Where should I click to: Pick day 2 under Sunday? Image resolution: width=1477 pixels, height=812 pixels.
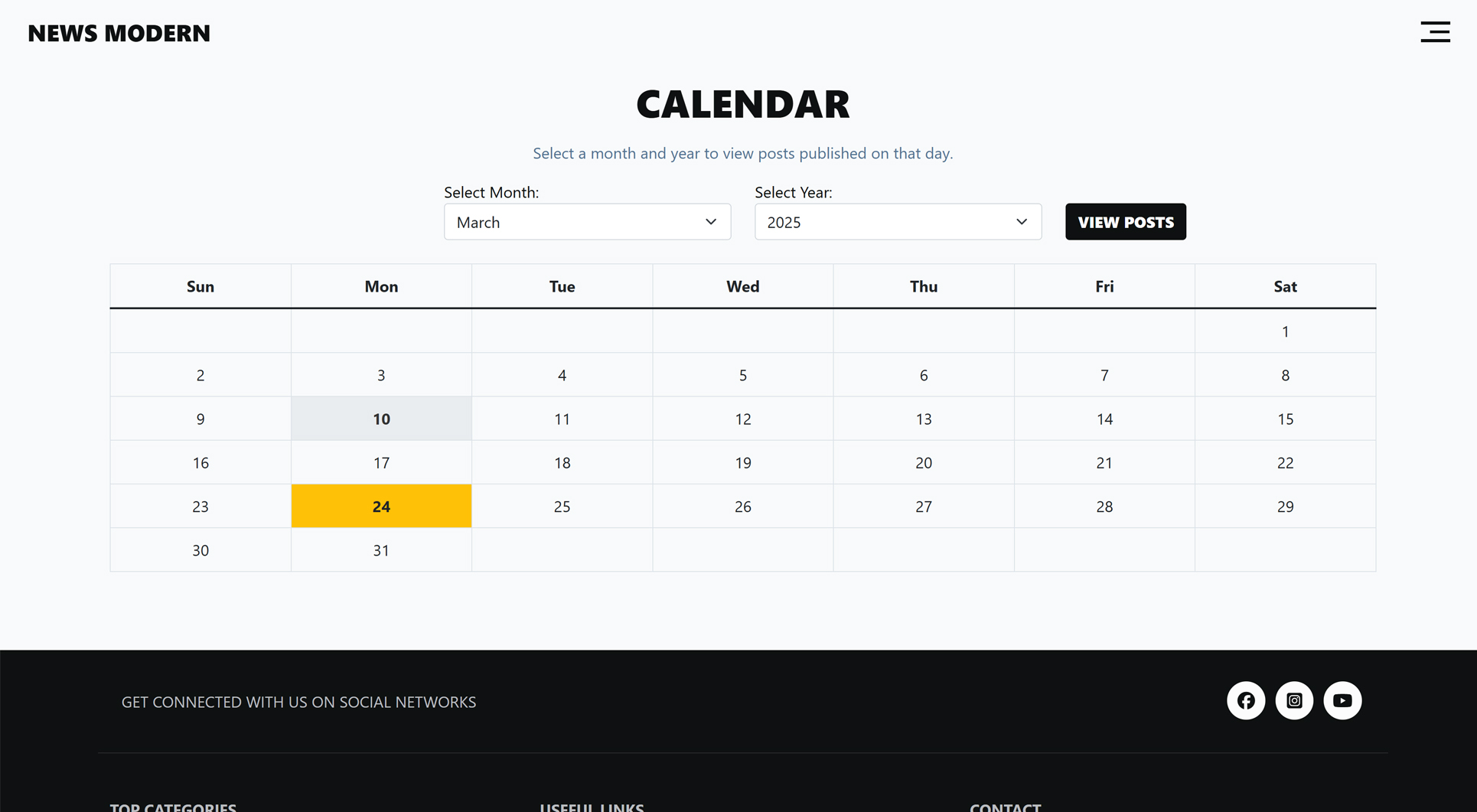201,375
